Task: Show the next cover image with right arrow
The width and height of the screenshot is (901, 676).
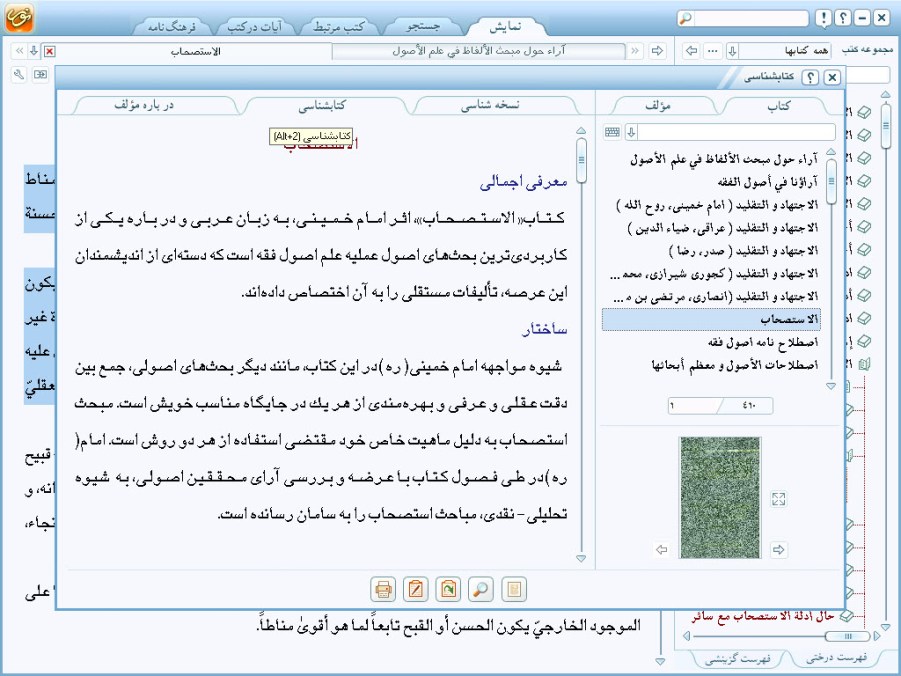Action: point(779,550)
